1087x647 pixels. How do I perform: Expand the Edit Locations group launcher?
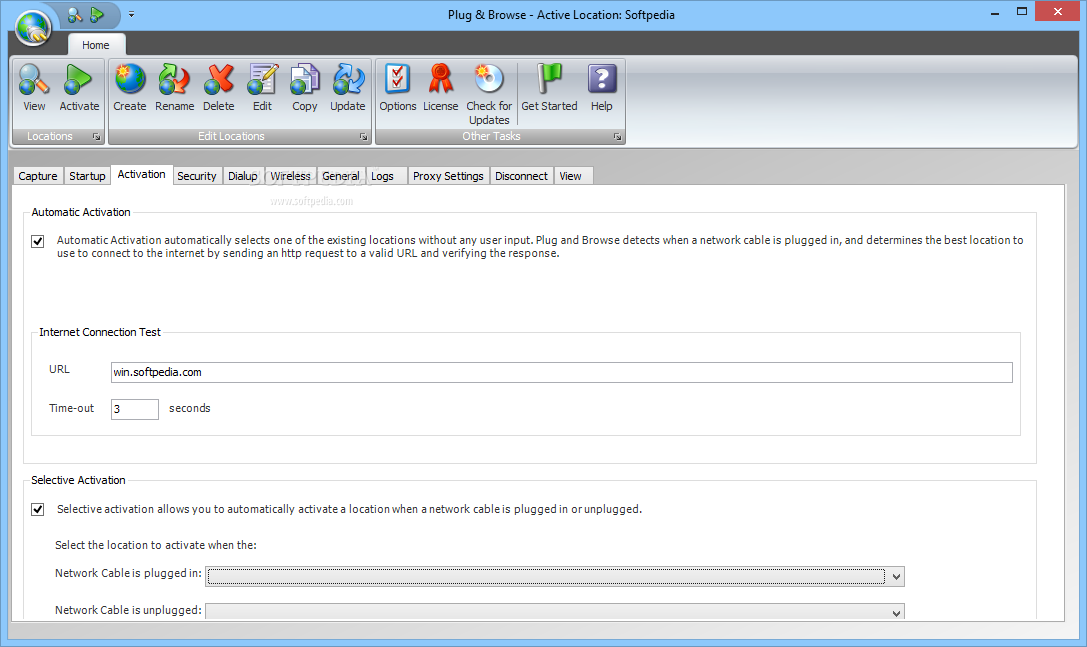click(363, 137)
